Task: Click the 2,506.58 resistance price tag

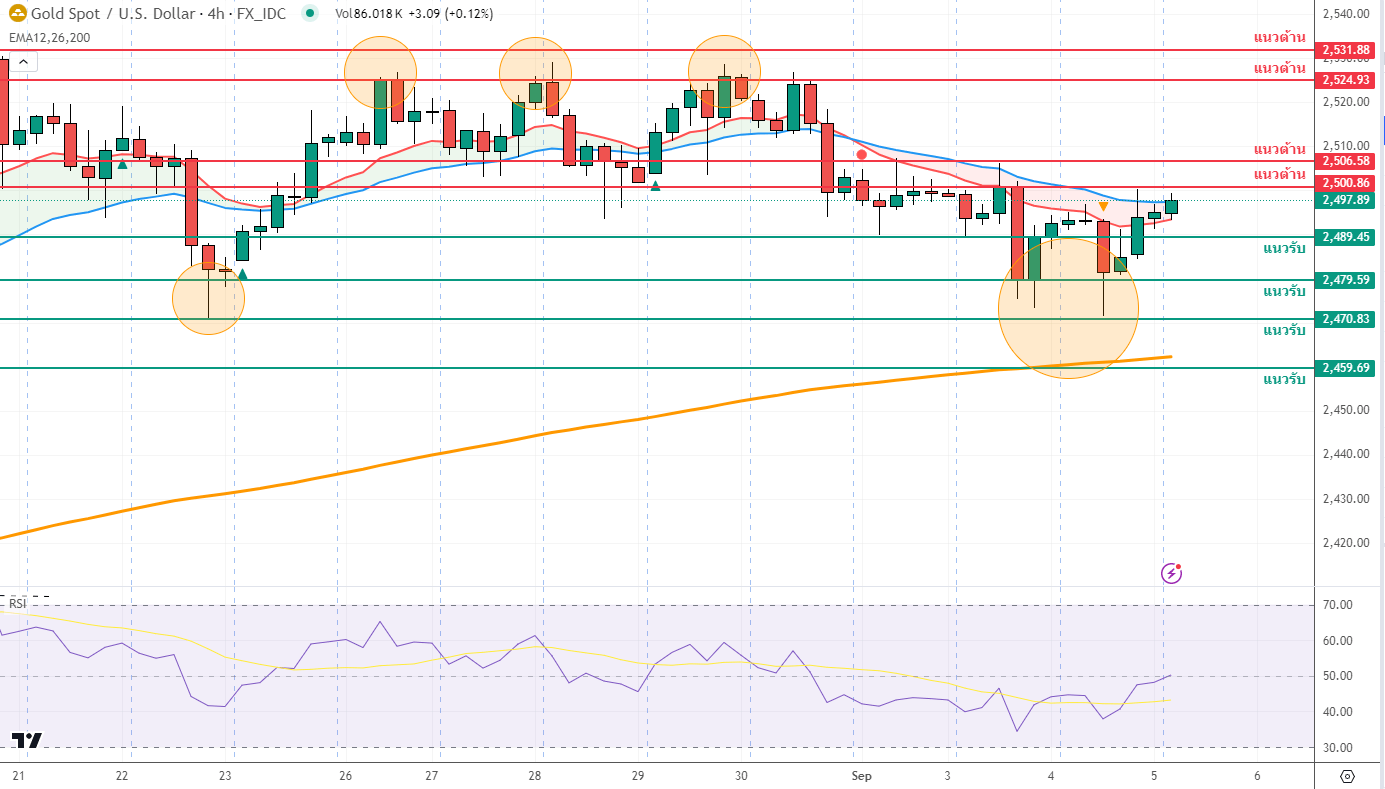Action: [1345, 161]
